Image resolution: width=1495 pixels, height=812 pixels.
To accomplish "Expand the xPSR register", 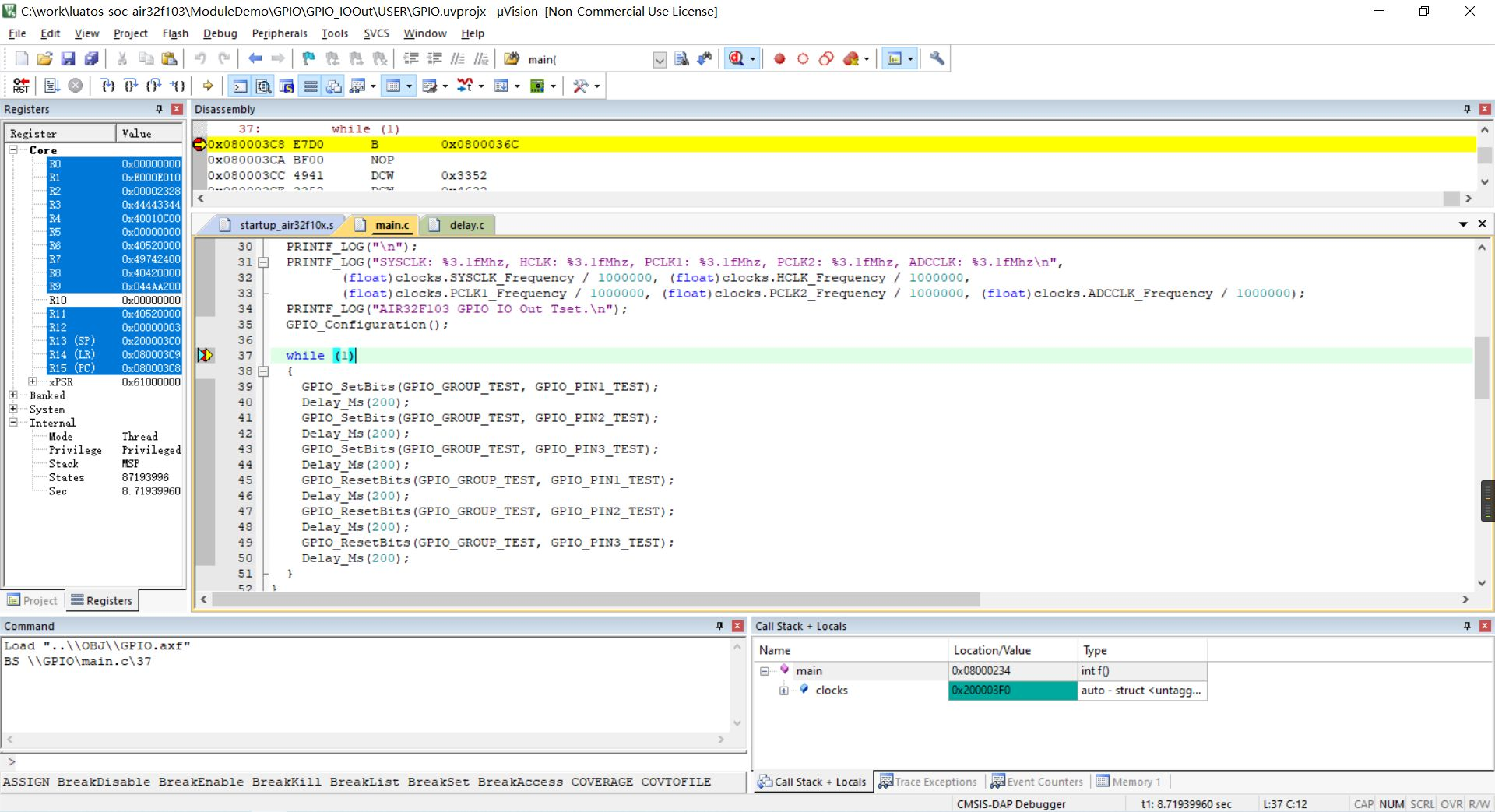I will tap(33, 381).
